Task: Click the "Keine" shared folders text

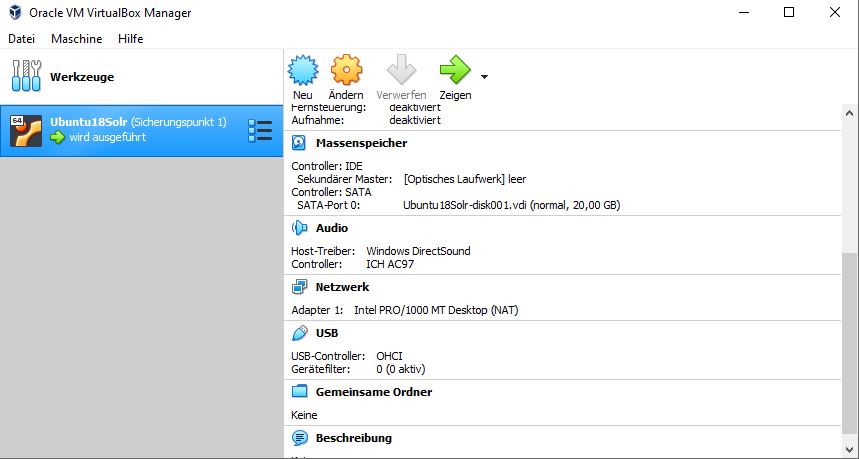Action: (x=304, y=415)
